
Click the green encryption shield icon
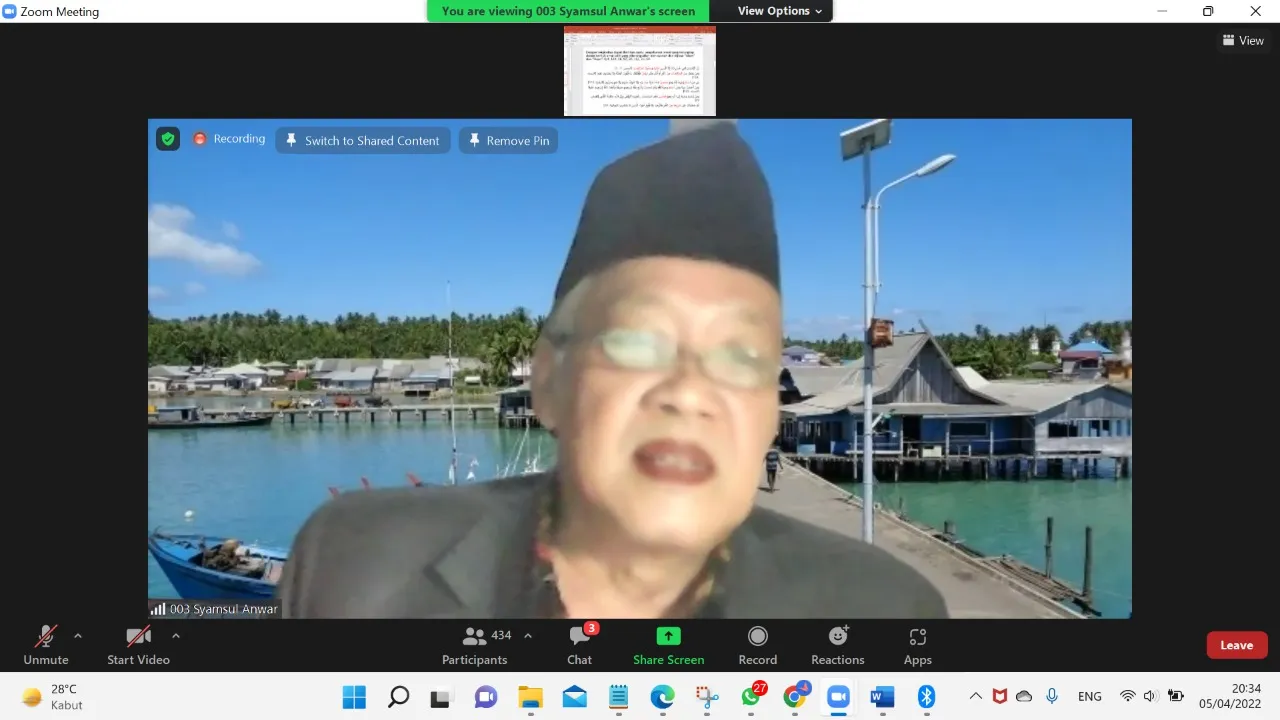click(x=168, y=139)
